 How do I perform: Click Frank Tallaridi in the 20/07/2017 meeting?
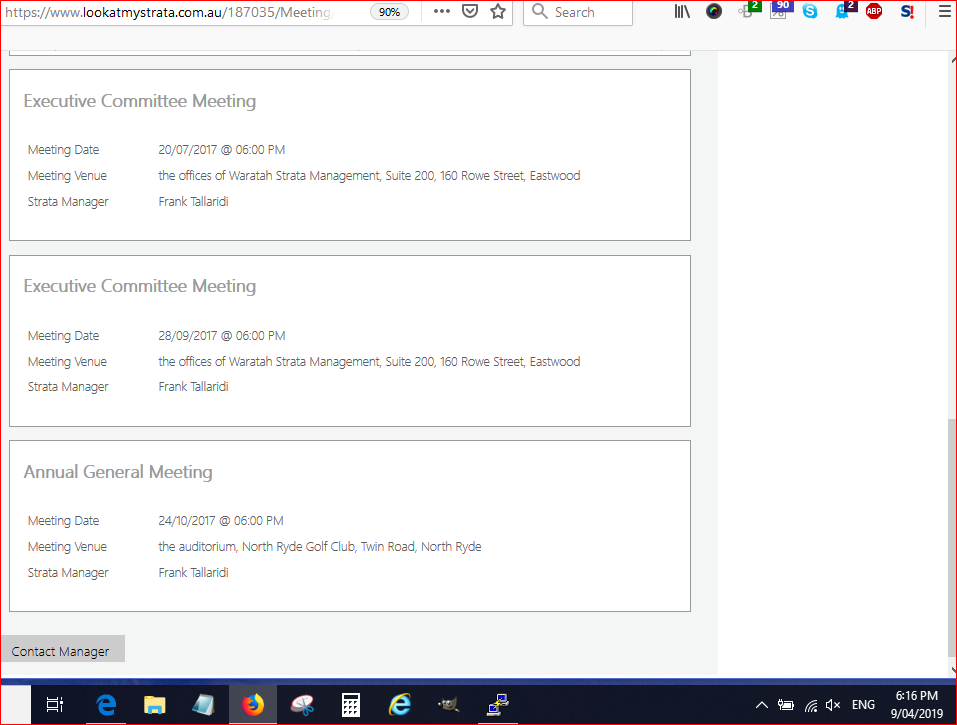pyautogui.click(x=193, y=201)
